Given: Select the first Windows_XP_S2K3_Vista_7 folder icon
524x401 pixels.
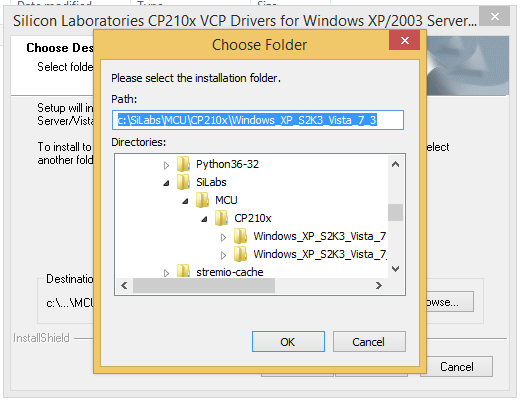Looking at the screenshot, I should [x=240, y=236].
